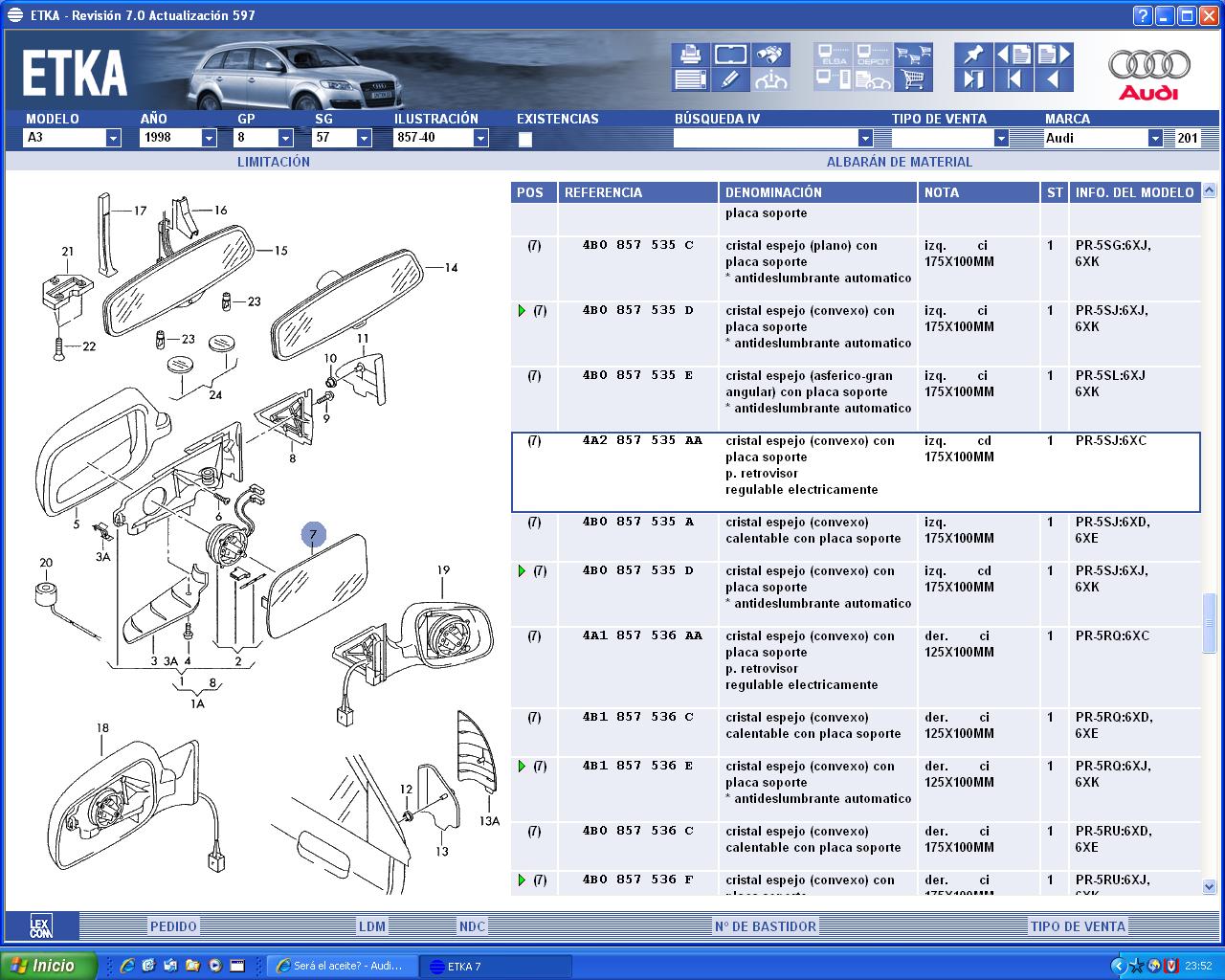The height and width of the screenshot is (980, 1225).
Task: Expand green arrow on row 4B0 857 536 F
Action: click(522, 880)
